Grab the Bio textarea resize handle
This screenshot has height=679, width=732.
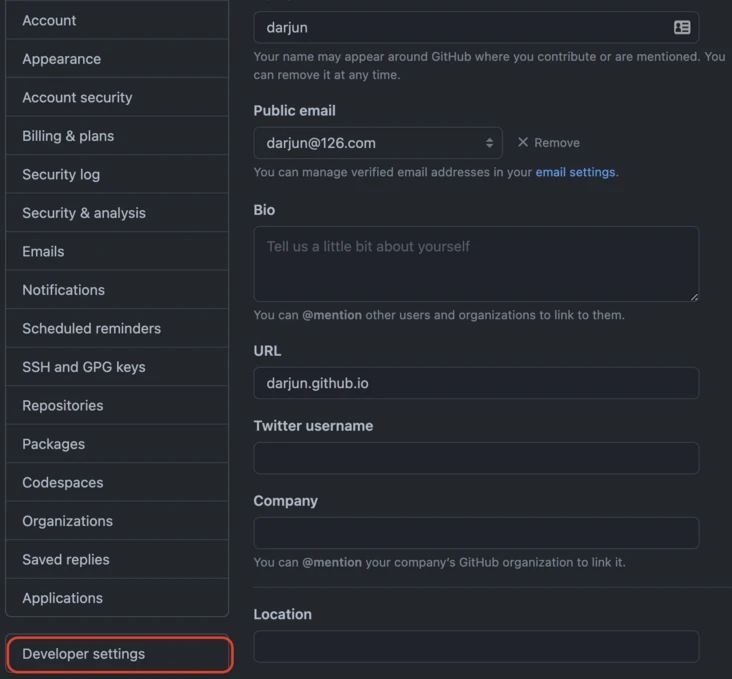click(693, 296)
